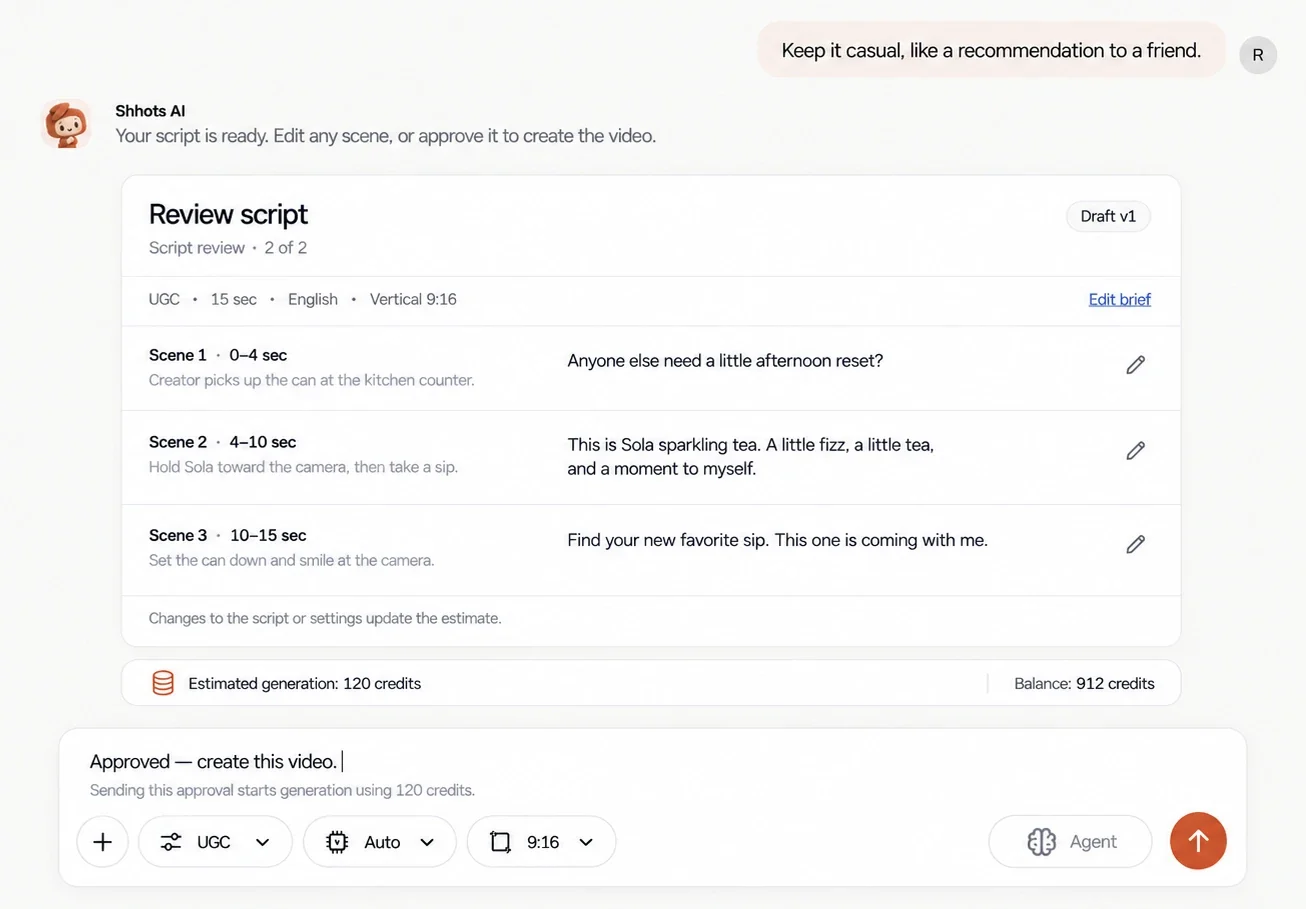The height and width of the screenshot is (909, 1306).
Task: Send the approval with the orange arrow button
Action: tap(1198, 841)
